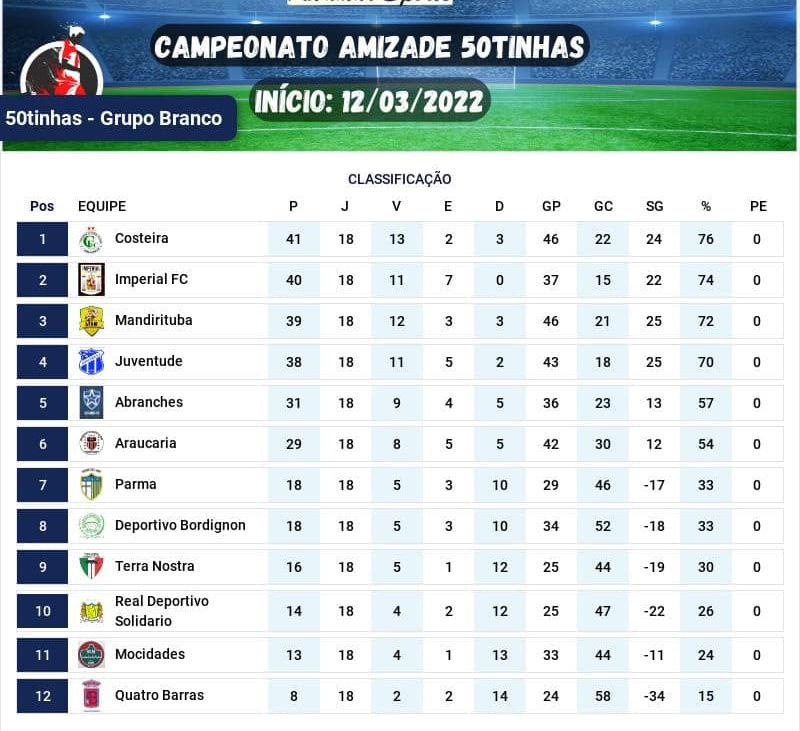Click the Juventude blue striped crest

pos(91,362)
